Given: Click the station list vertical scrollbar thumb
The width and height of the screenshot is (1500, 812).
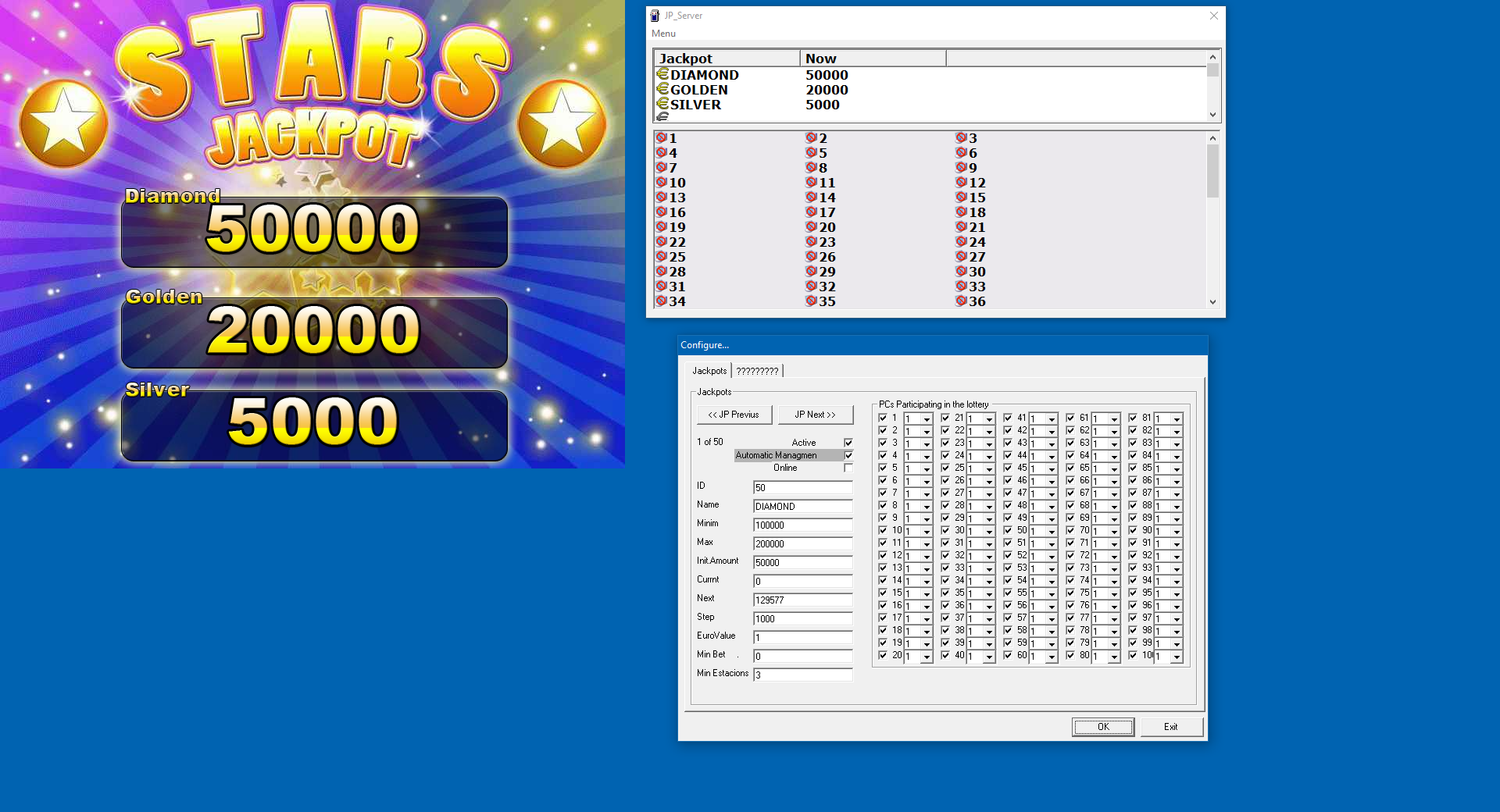Looking at the screenshot, I should point(1212,172).
